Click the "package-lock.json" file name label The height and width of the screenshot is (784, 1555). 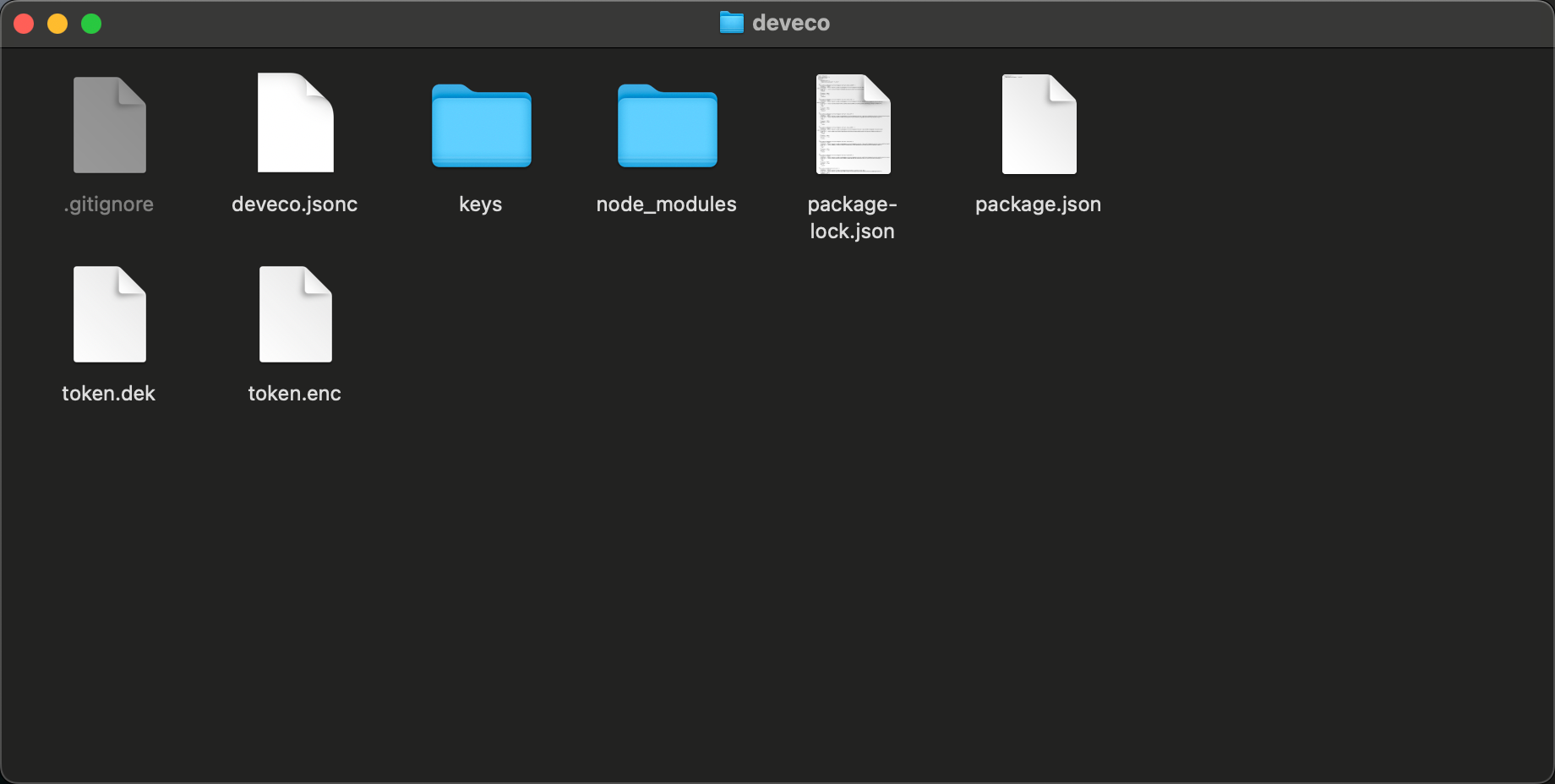[852, 218]
